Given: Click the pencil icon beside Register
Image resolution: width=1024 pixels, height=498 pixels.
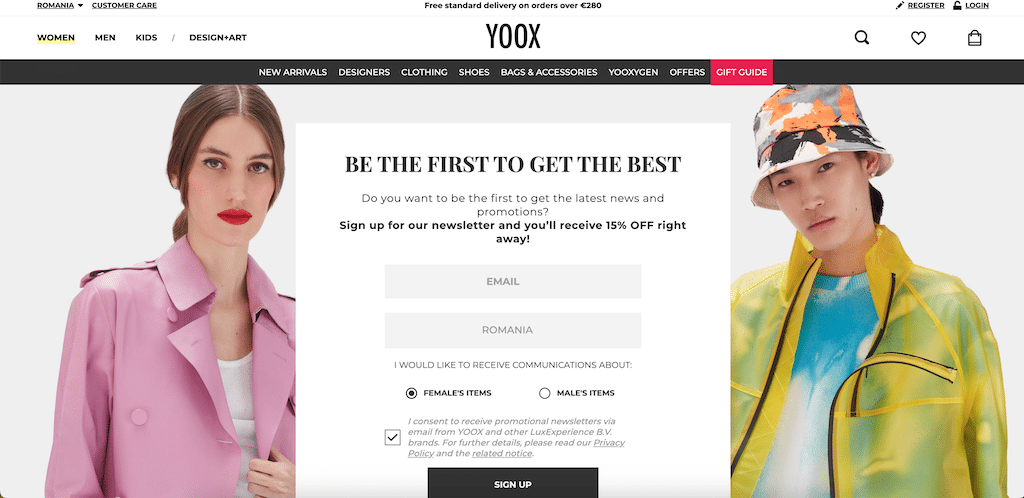Looking at the screenshot, I should pyautogui.click(x=900, y=5).
